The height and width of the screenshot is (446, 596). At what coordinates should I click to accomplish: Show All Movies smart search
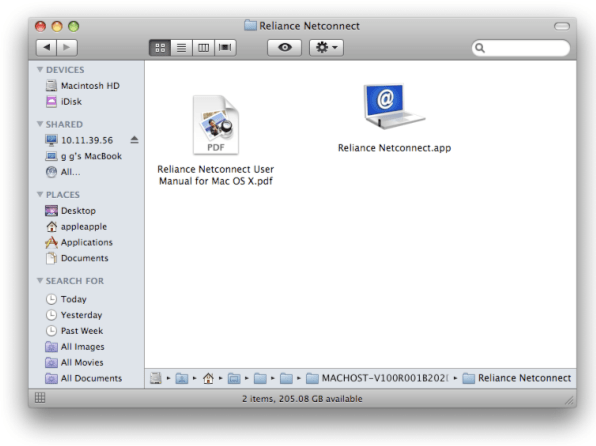coord(74,363)
